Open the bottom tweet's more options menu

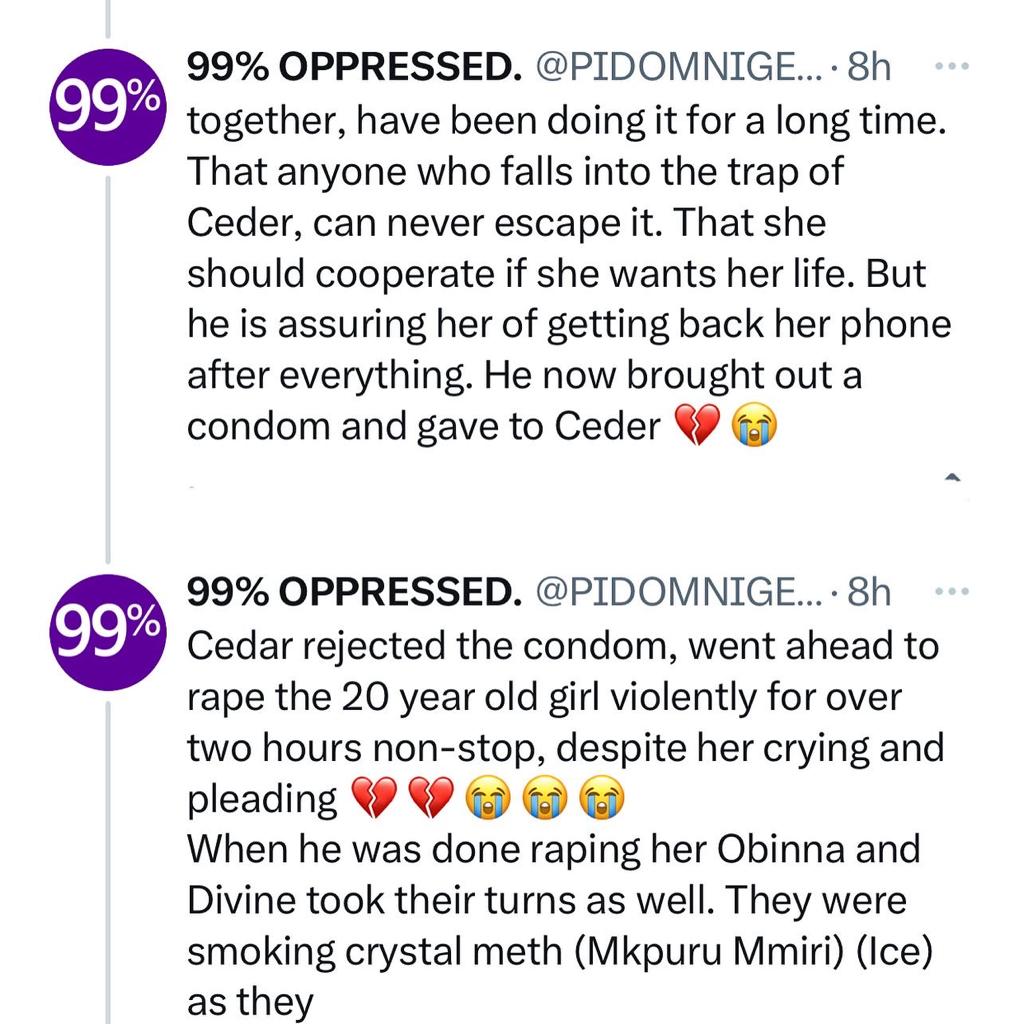coord(952,590)
